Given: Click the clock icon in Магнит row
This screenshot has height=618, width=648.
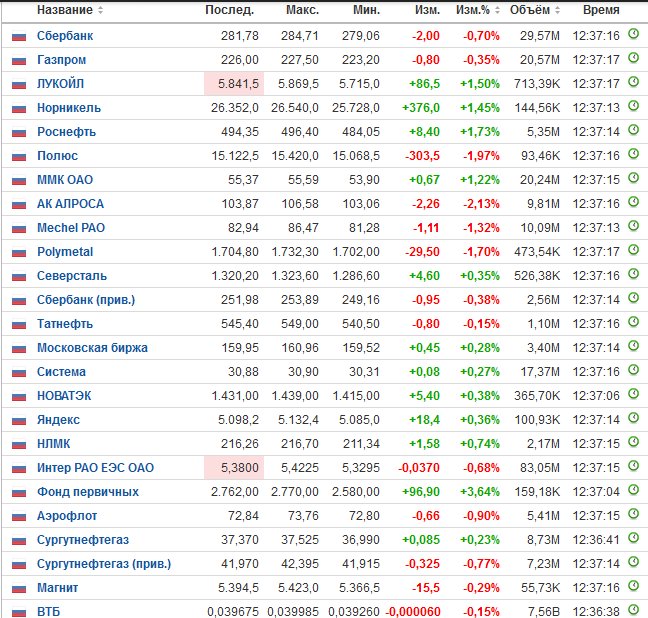Looking at the screenshot, I should 633,586.
